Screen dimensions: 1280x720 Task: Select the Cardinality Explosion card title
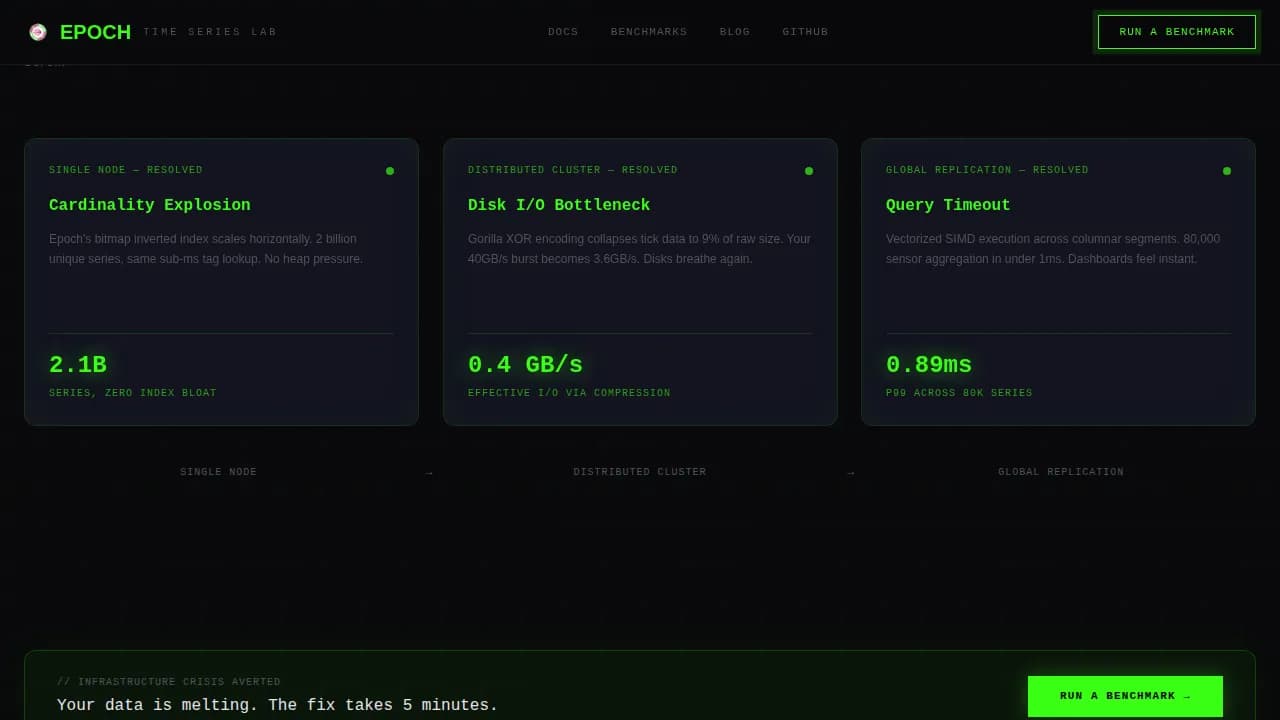click(x=150, y=205)
